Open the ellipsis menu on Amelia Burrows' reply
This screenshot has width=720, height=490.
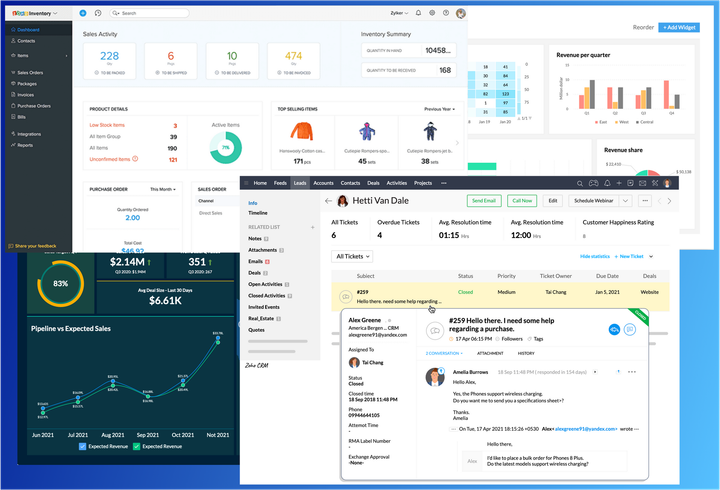pos(632,372)
